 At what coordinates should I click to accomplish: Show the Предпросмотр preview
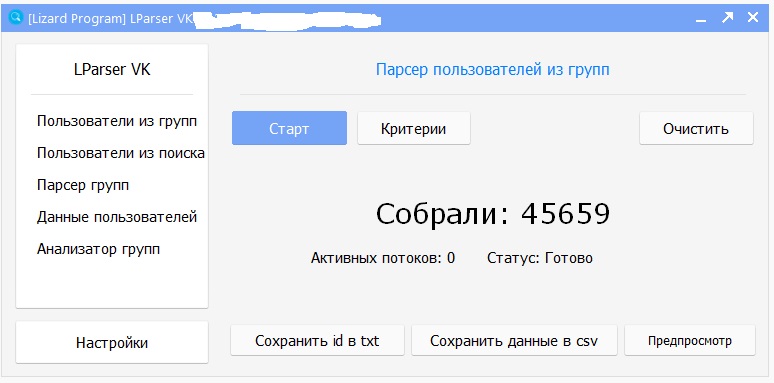[x=690, y=341]
